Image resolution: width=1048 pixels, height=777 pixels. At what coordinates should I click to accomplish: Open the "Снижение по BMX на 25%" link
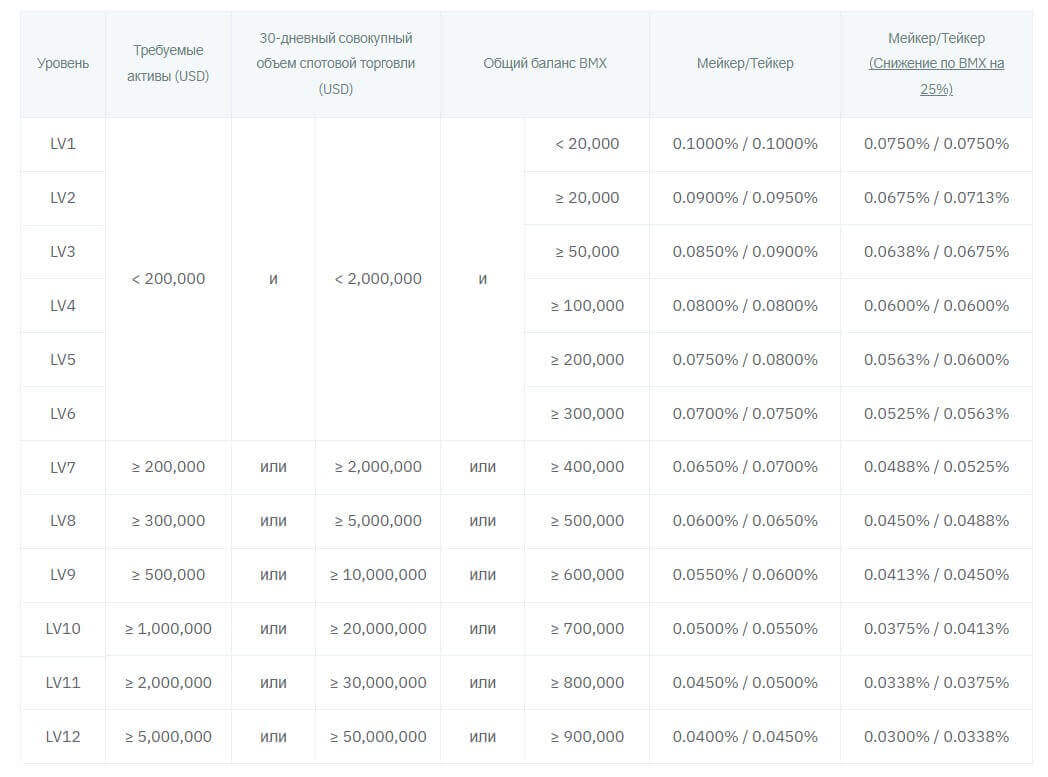pyautogui.click(x=936, y=76)
